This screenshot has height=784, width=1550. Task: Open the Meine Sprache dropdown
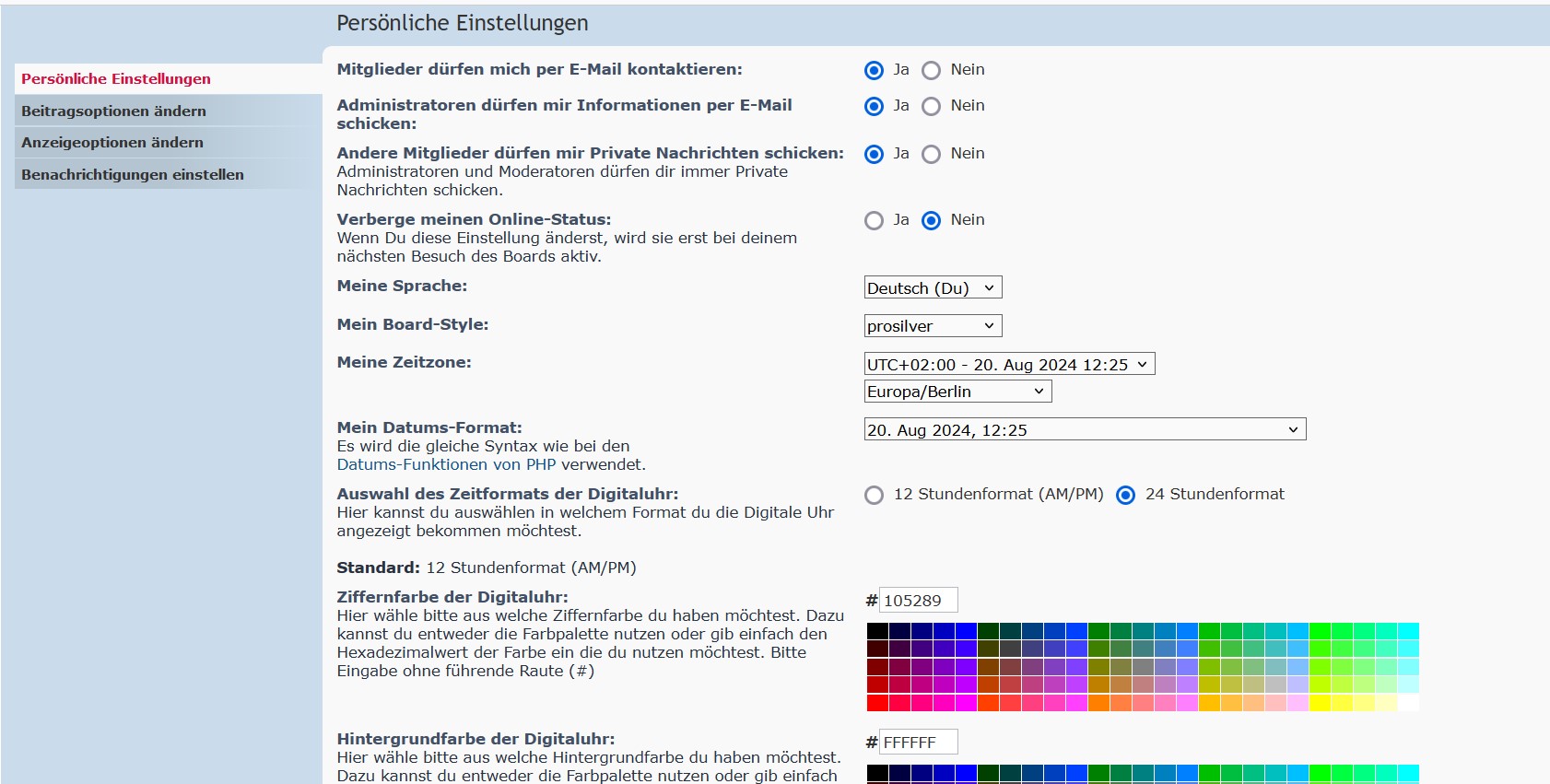point(933,288)
